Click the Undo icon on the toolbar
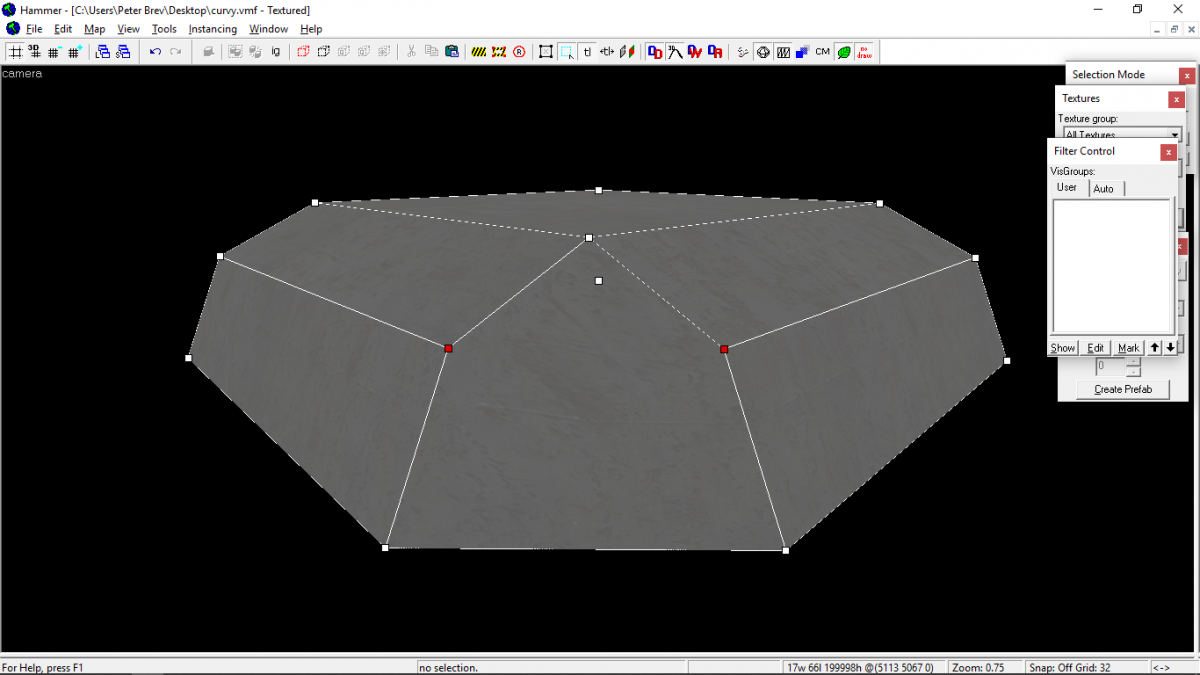1200x675 pixels. [155, 52]
